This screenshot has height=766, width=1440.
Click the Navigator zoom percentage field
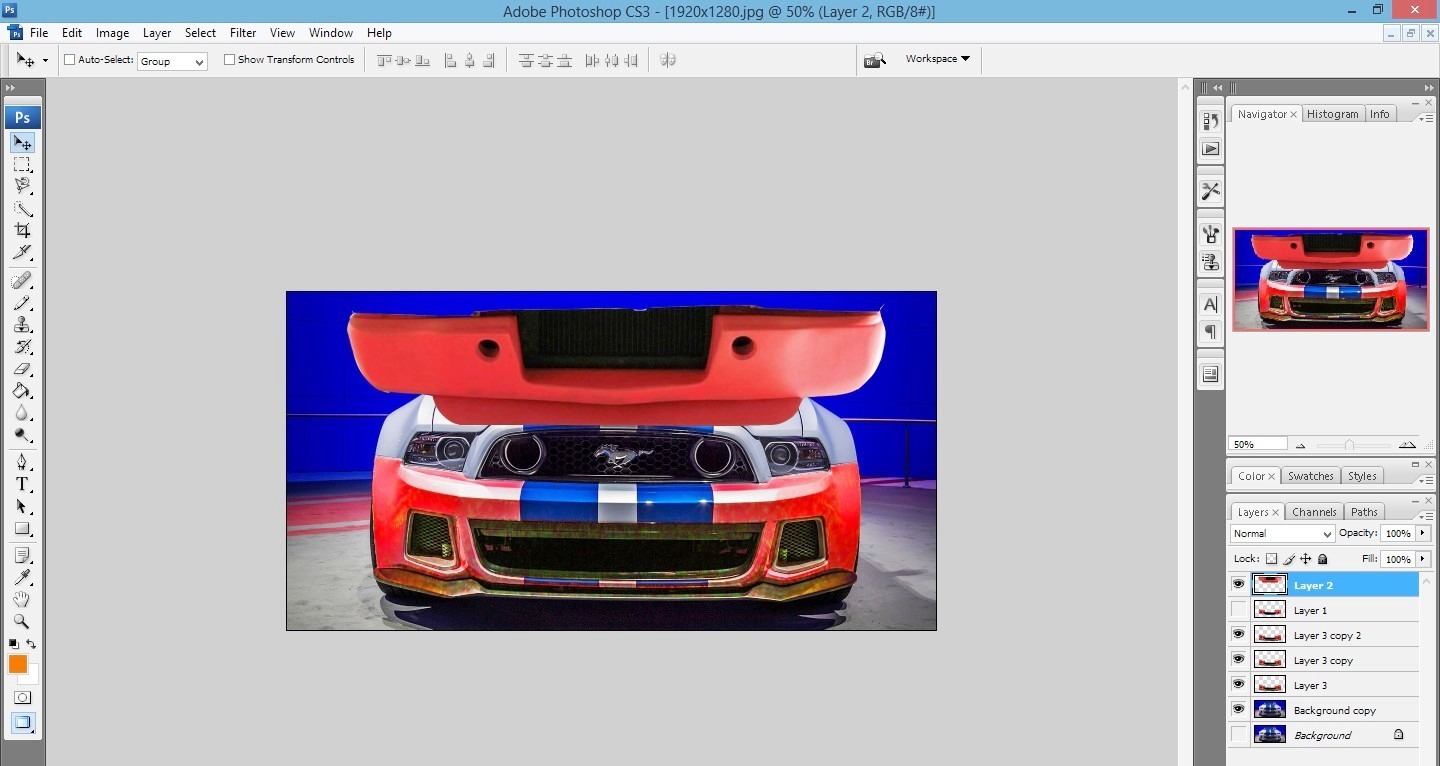[x=1257, y=444]
